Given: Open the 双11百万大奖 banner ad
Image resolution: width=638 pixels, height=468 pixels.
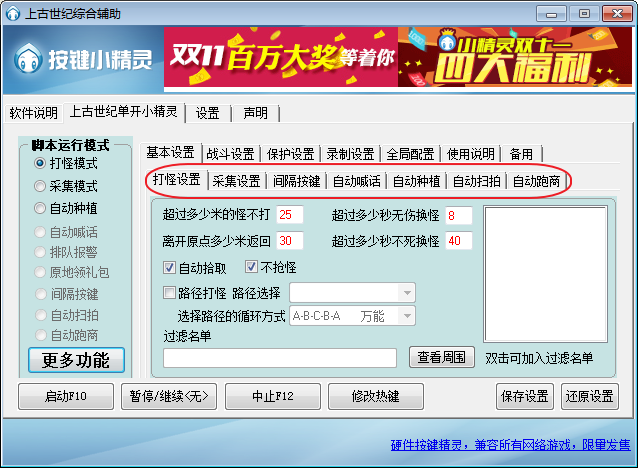Looking at the screenshot, I should pos(281,57).
